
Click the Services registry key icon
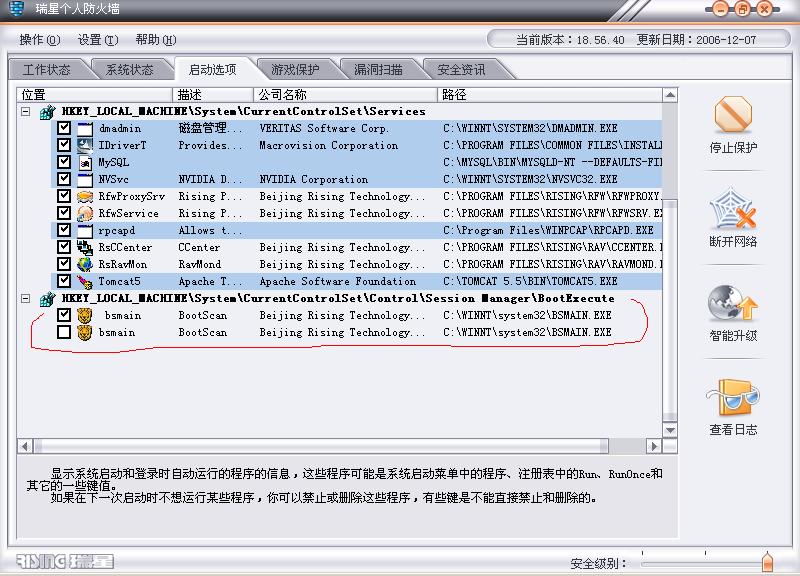tap(47, 112)
